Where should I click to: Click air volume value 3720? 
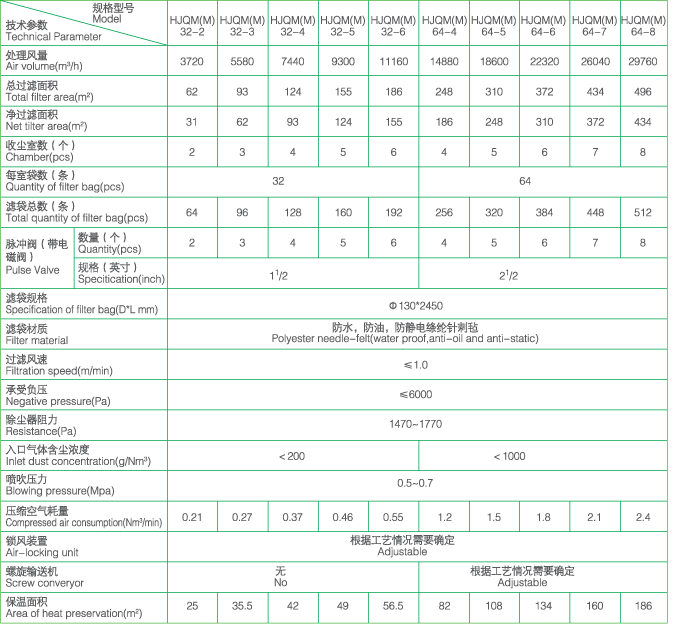click(192, 61)
